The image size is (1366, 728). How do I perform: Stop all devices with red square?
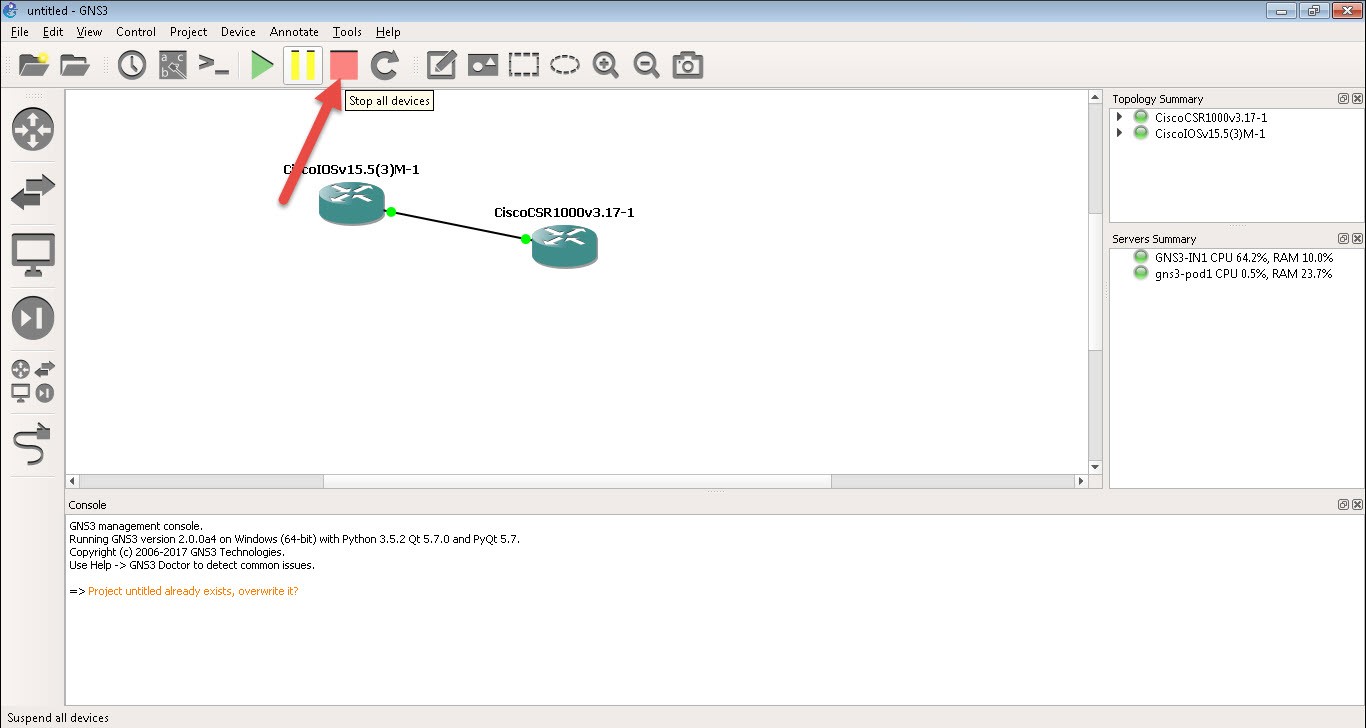344,66
